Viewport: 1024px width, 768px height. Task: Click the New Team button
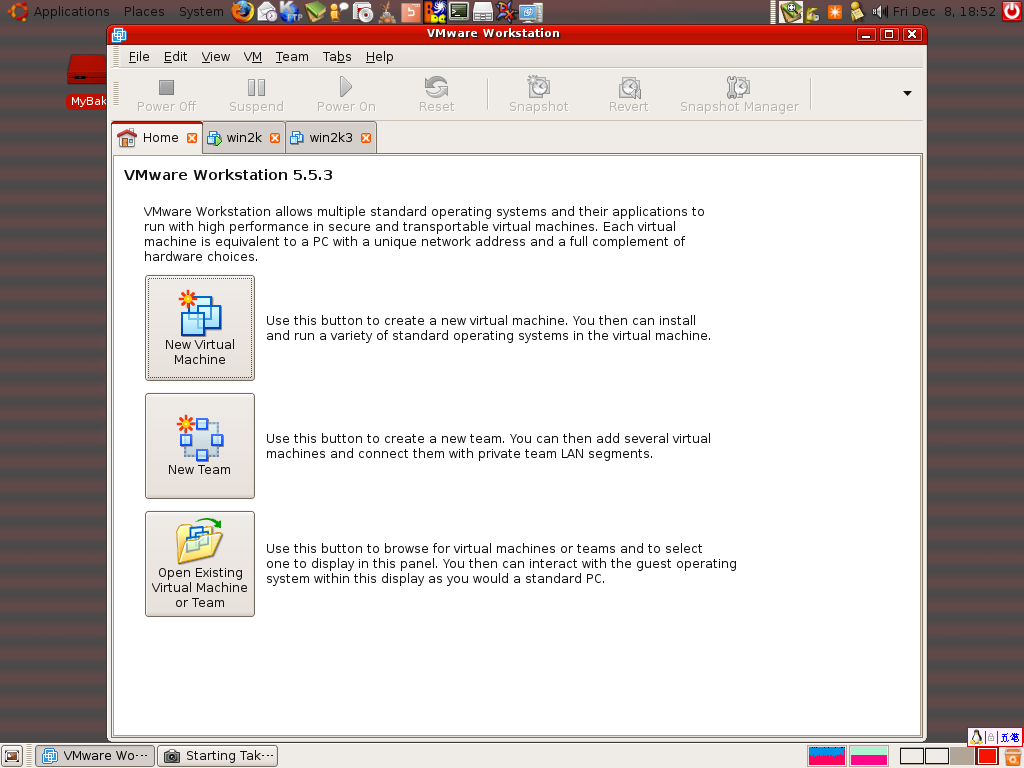coord(200,446)
